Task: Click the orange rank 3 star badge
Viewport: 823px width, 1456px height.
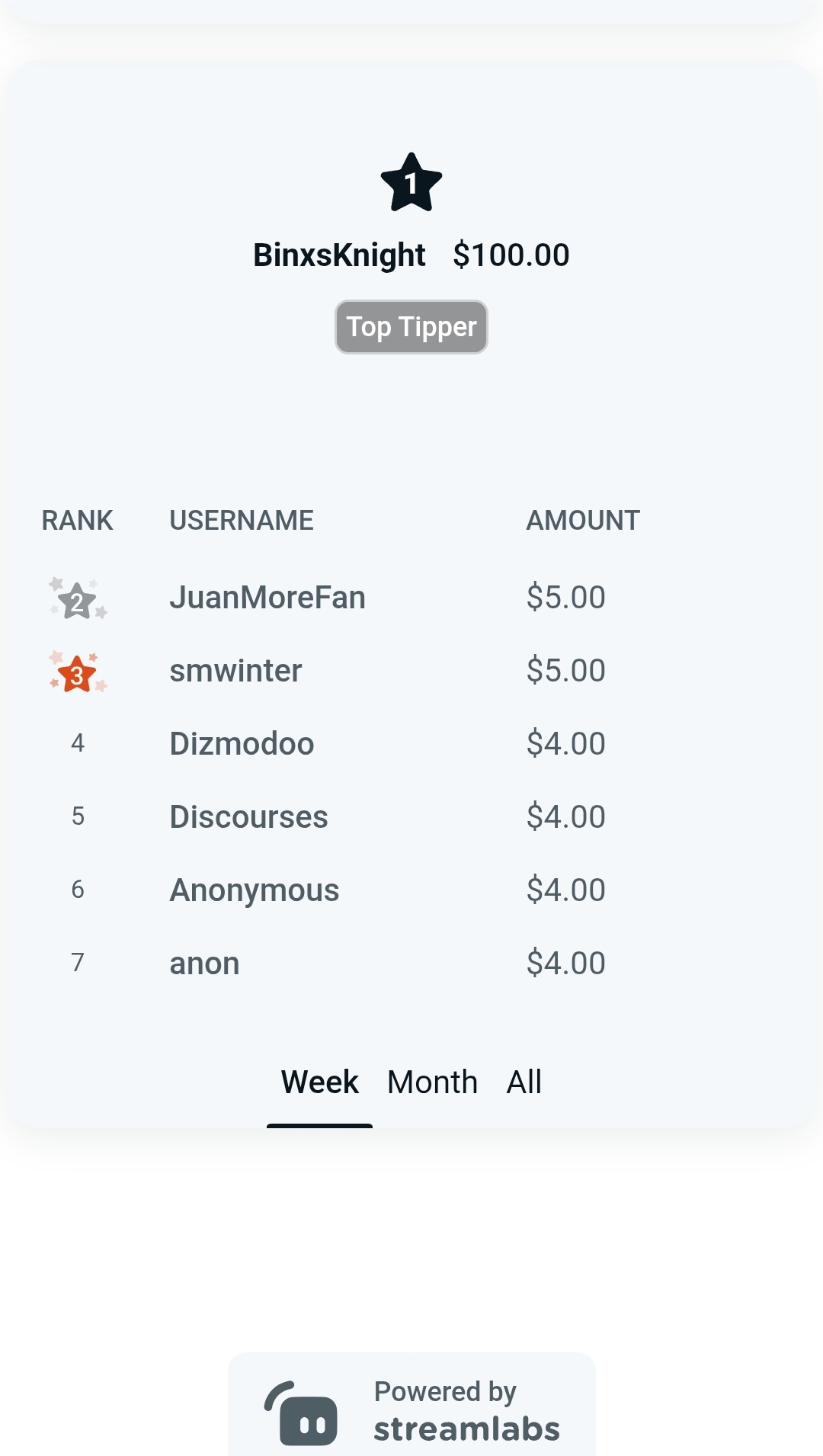Action: coord(78,672)
